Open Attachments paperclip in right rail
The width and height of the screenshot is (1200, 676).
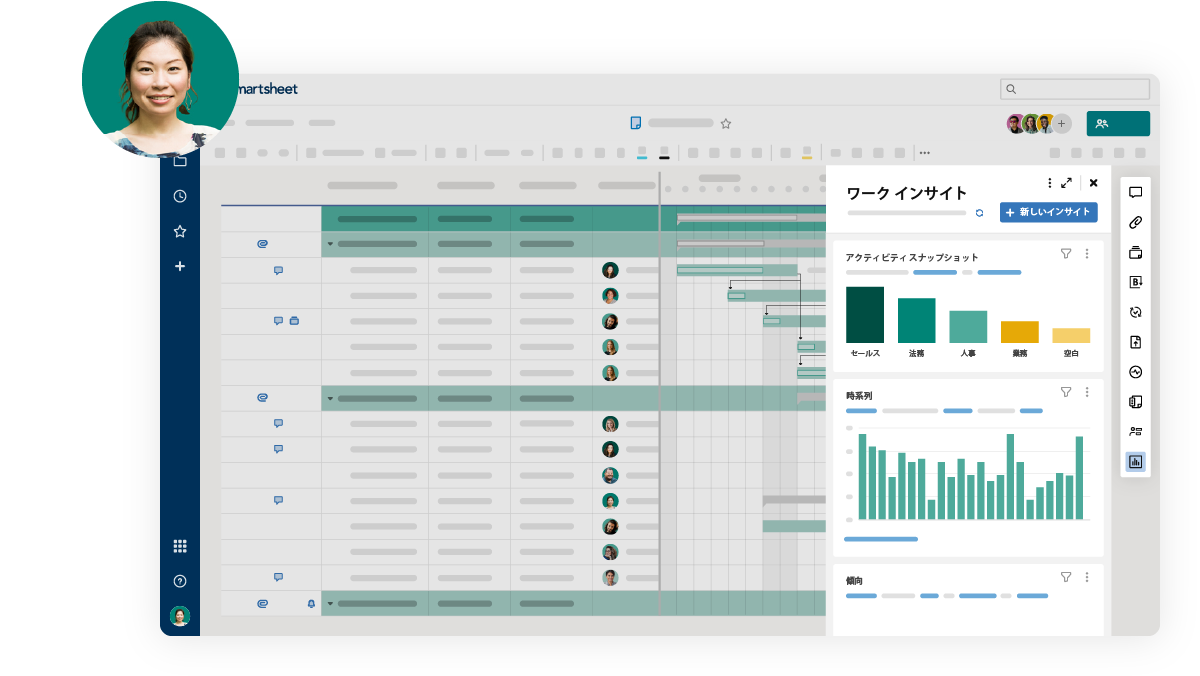1135,222
